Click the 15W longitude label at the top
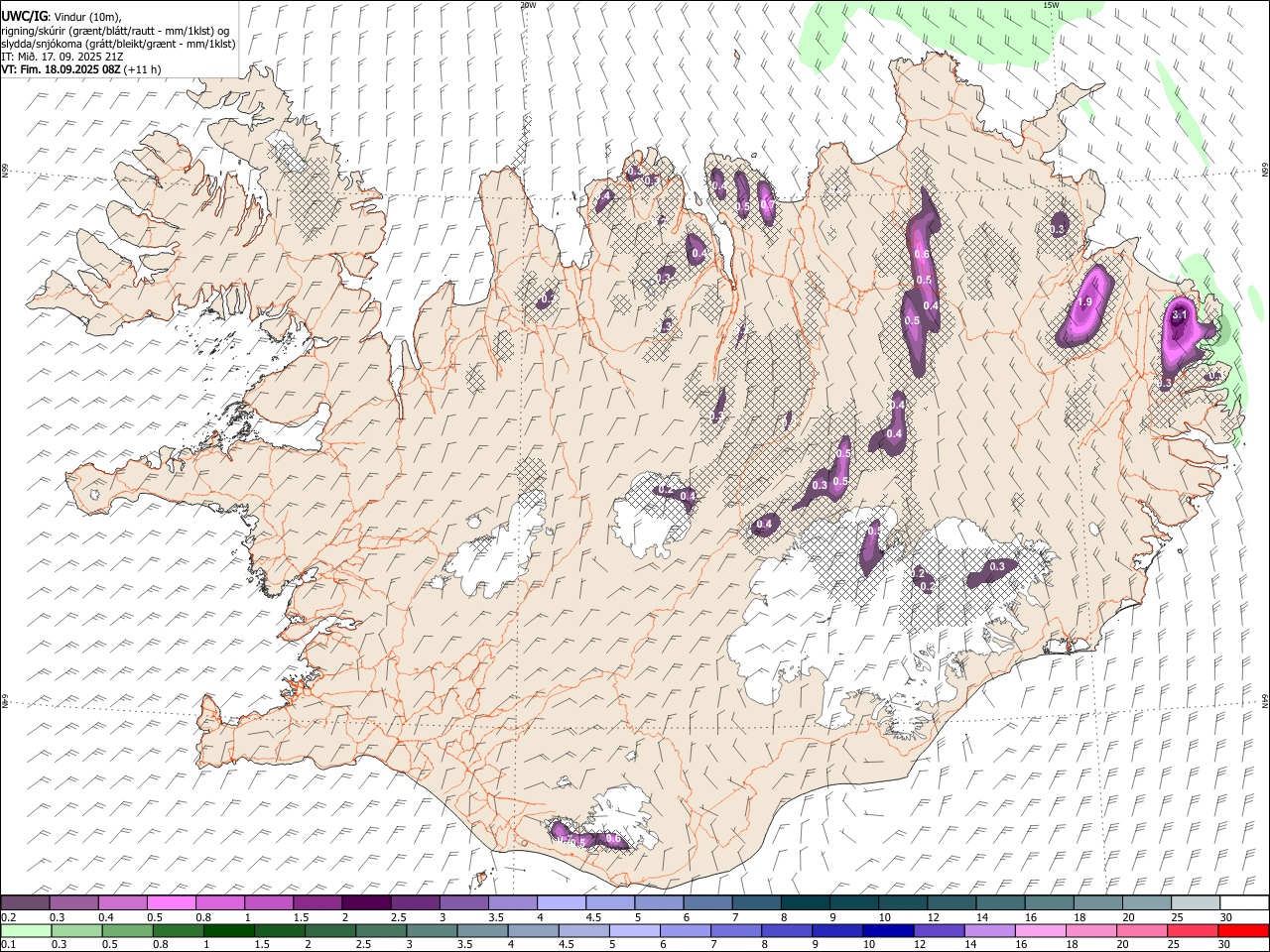1270x952 pixels. tap(1050, 5)
